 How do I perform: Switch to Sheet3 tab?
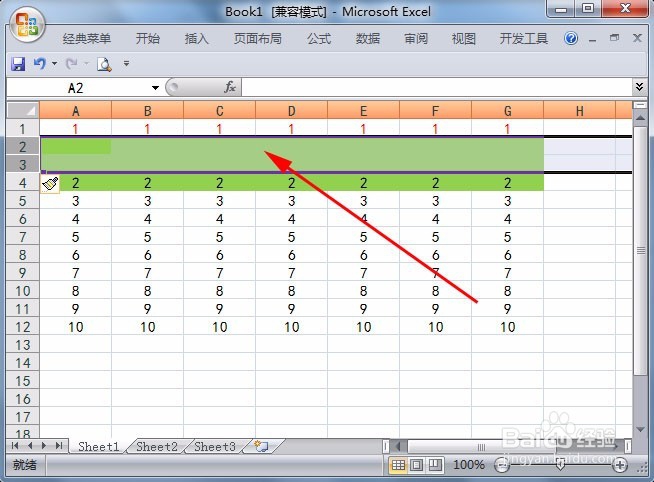(x=215, y=447)
